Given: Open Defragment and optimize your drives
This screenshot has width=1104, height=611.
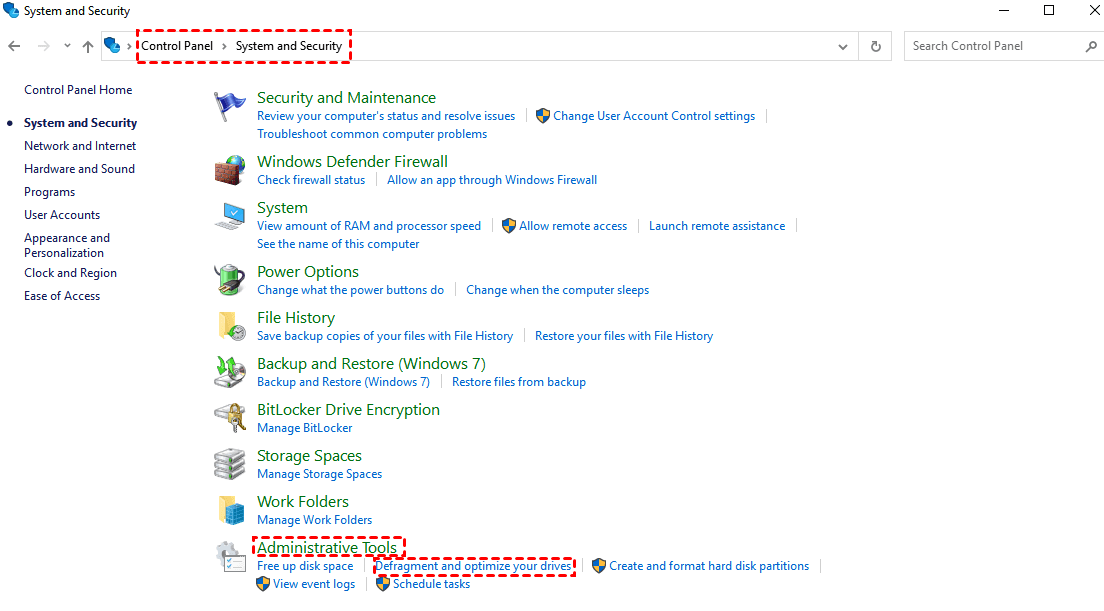Looking at the screenshot, I should (473, 566).
